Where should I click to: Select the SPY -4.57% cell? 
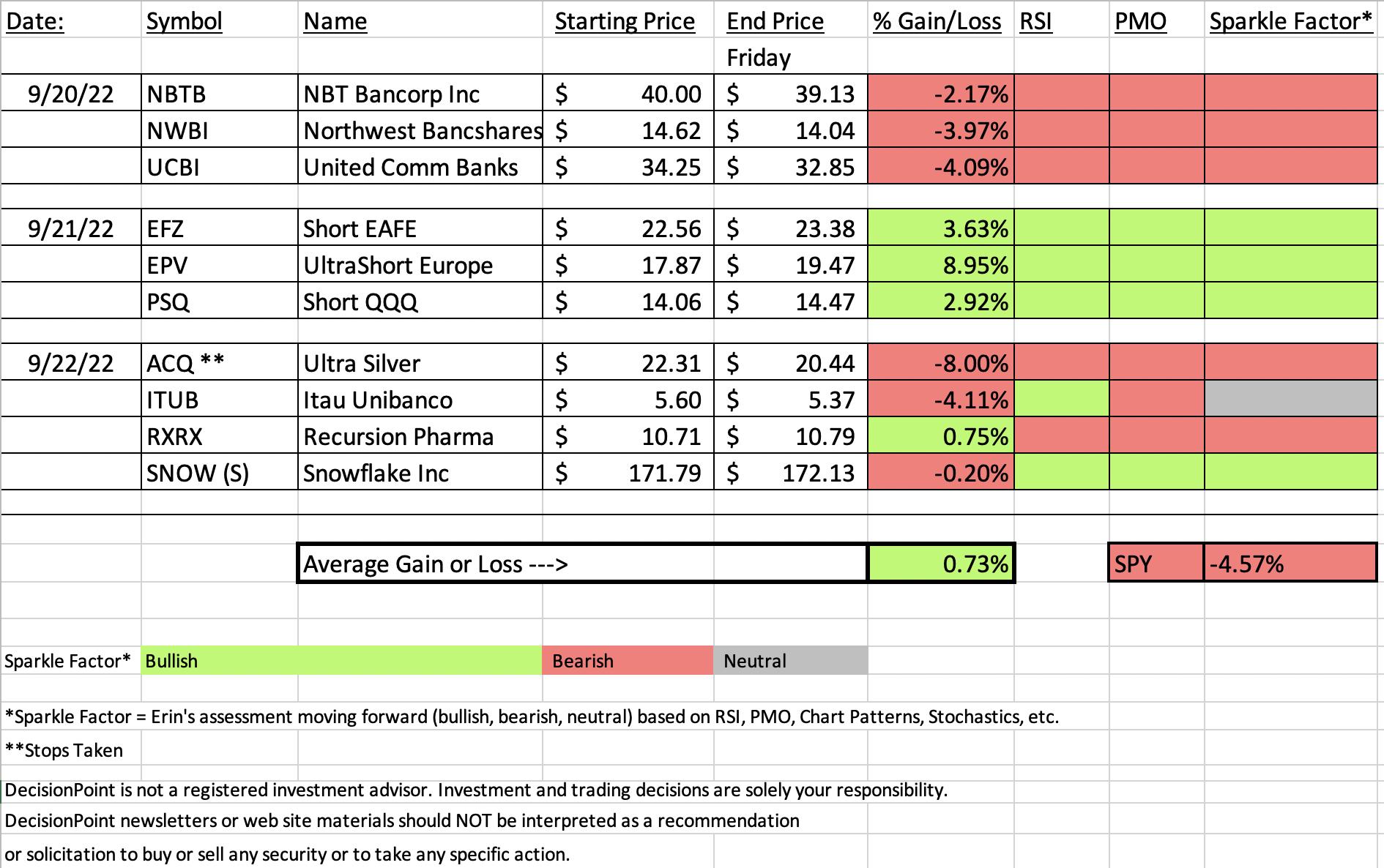tap(1290, 564)
